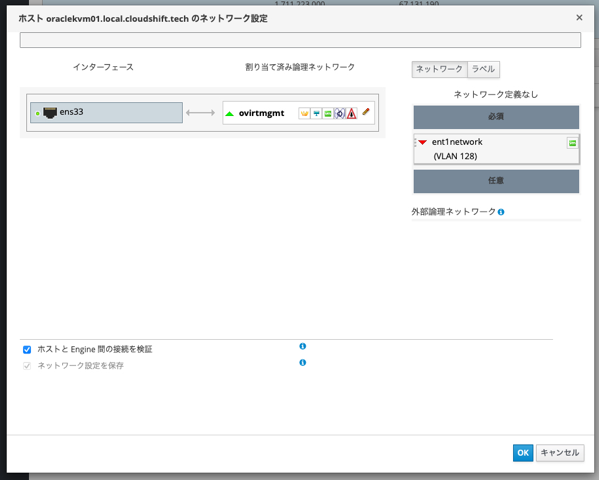Click the green ens33 link status dot
599x480 pixels.
click(37, 114)
